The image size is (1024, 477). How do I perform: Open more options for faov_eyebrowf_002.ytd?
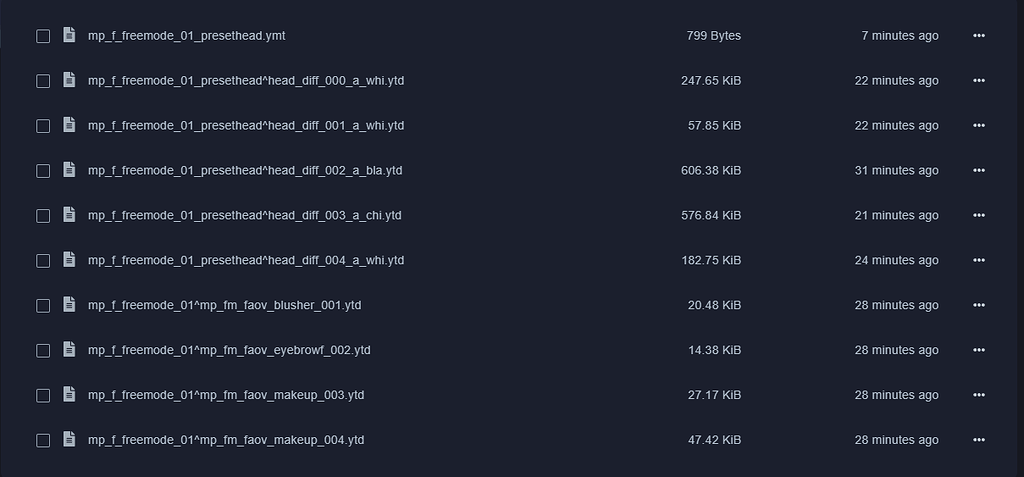tap(978, 350)
